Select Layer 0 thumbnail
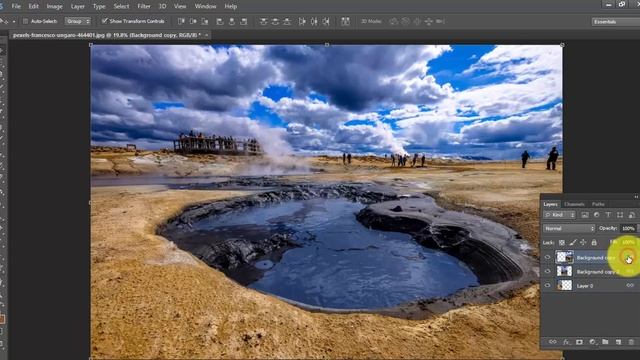This screenshot has width=640, height=360. coord(564,286)
